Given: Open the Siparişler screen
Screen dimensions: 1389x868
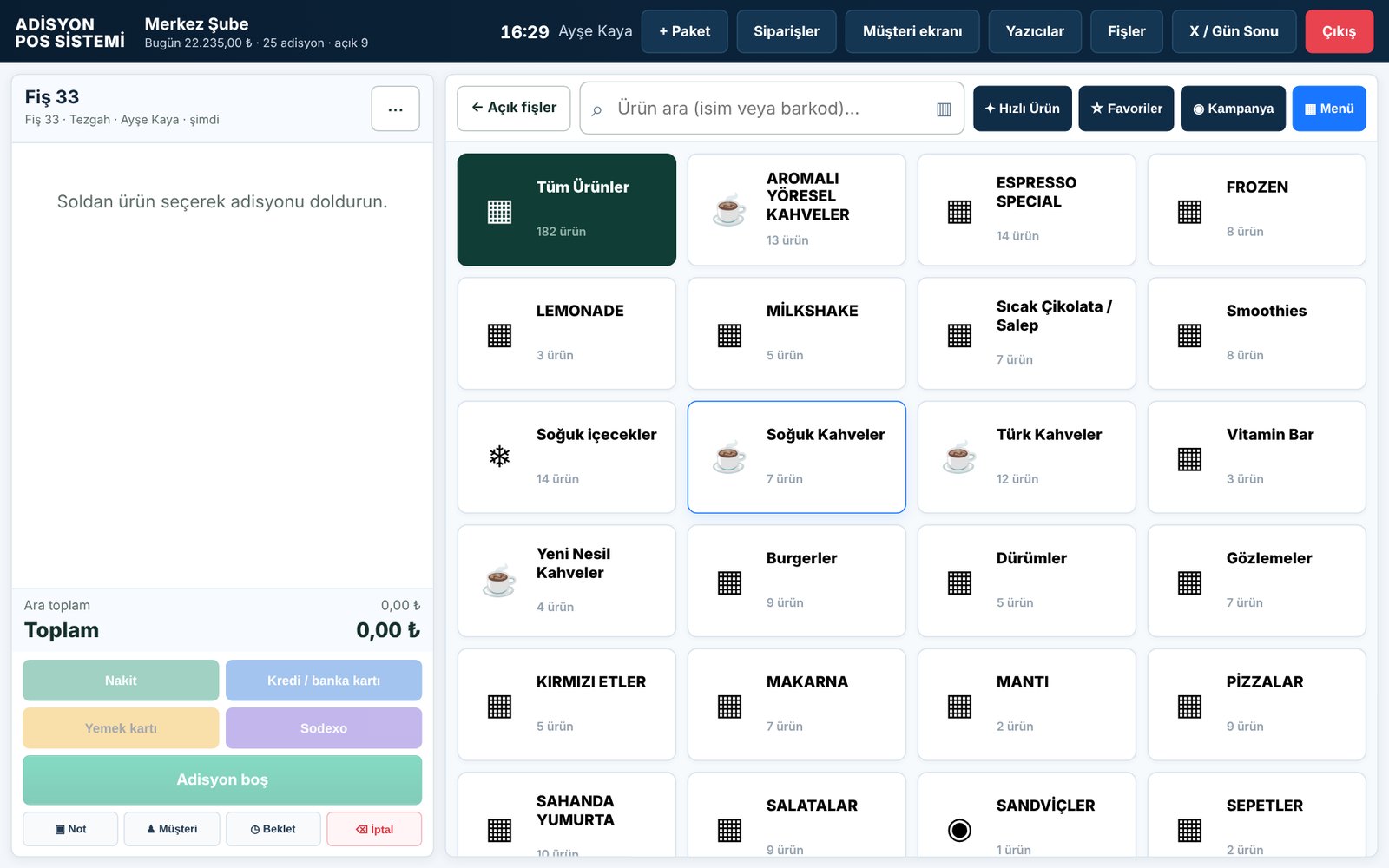Looking at the screenshot, I should pyautogui.click(x=787, y=31).
